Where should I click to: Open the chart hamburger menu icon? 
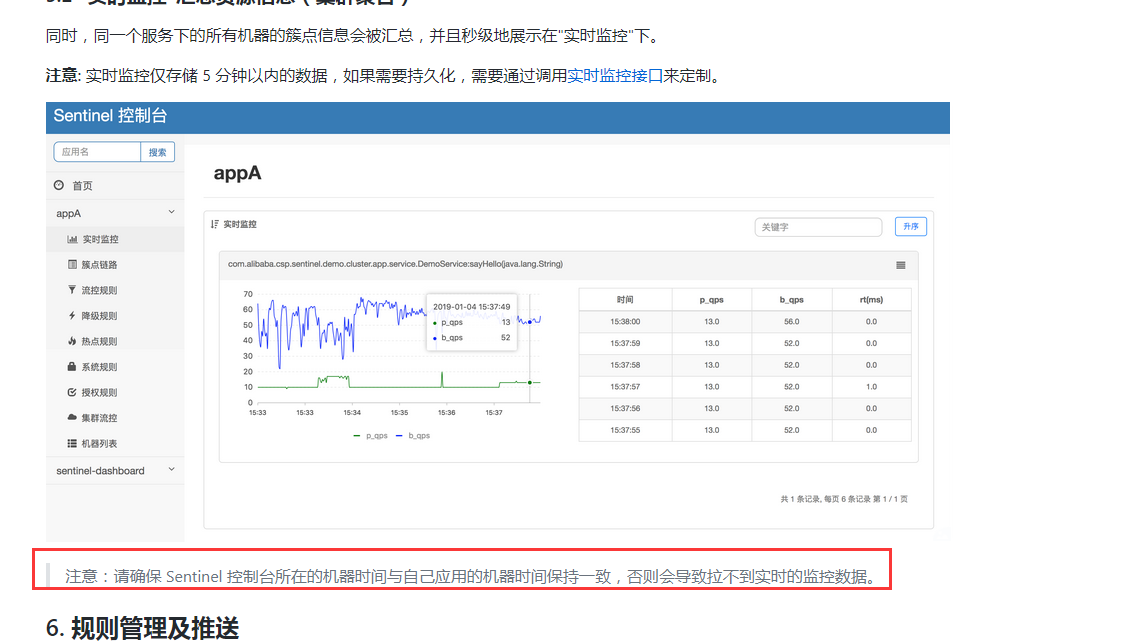point(900,265)
